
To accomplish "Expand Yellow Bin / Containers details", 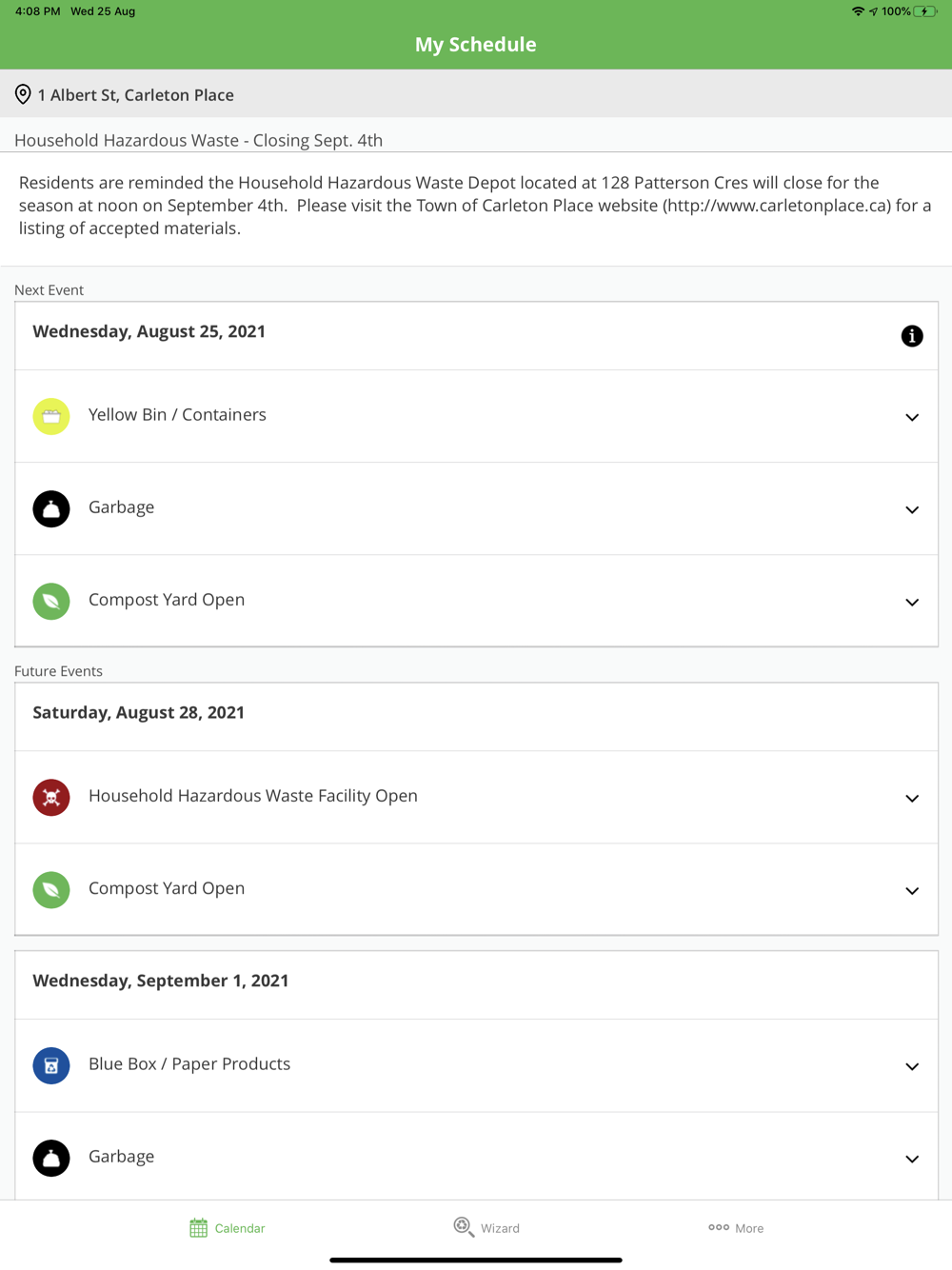I will pyautogui.click(x=911, y=417).
